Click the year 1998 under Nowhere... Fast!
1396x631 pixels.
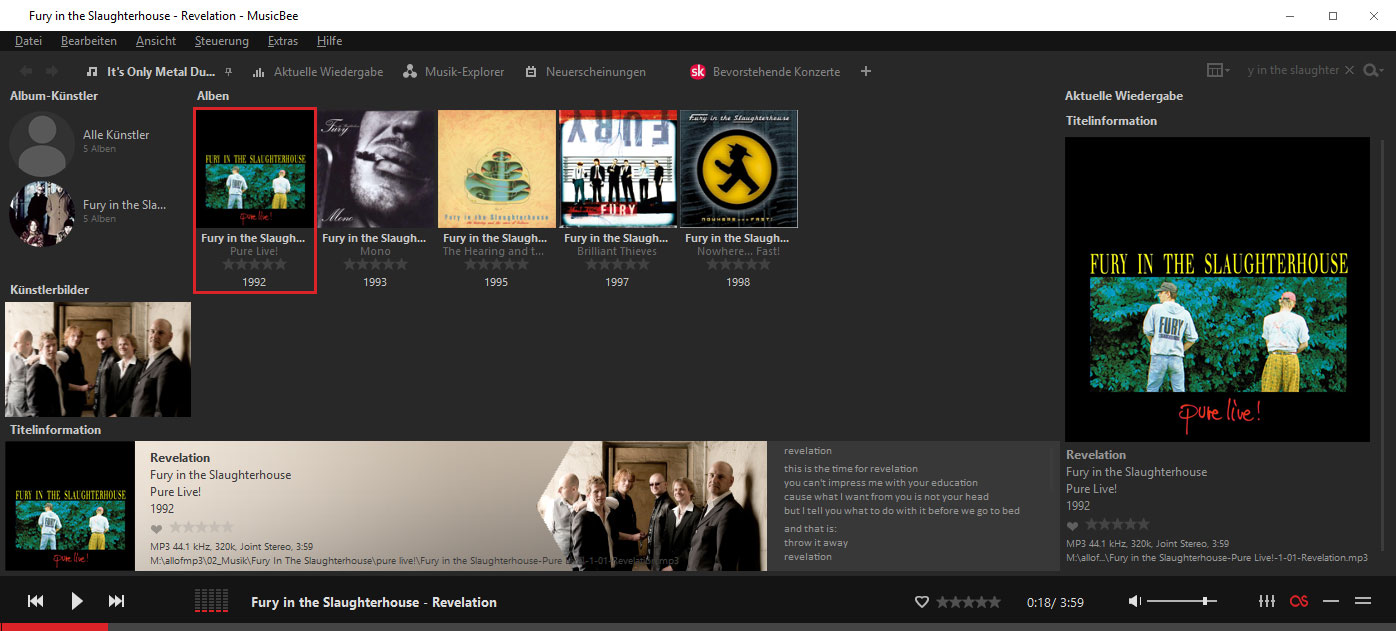tap(739, 282)
